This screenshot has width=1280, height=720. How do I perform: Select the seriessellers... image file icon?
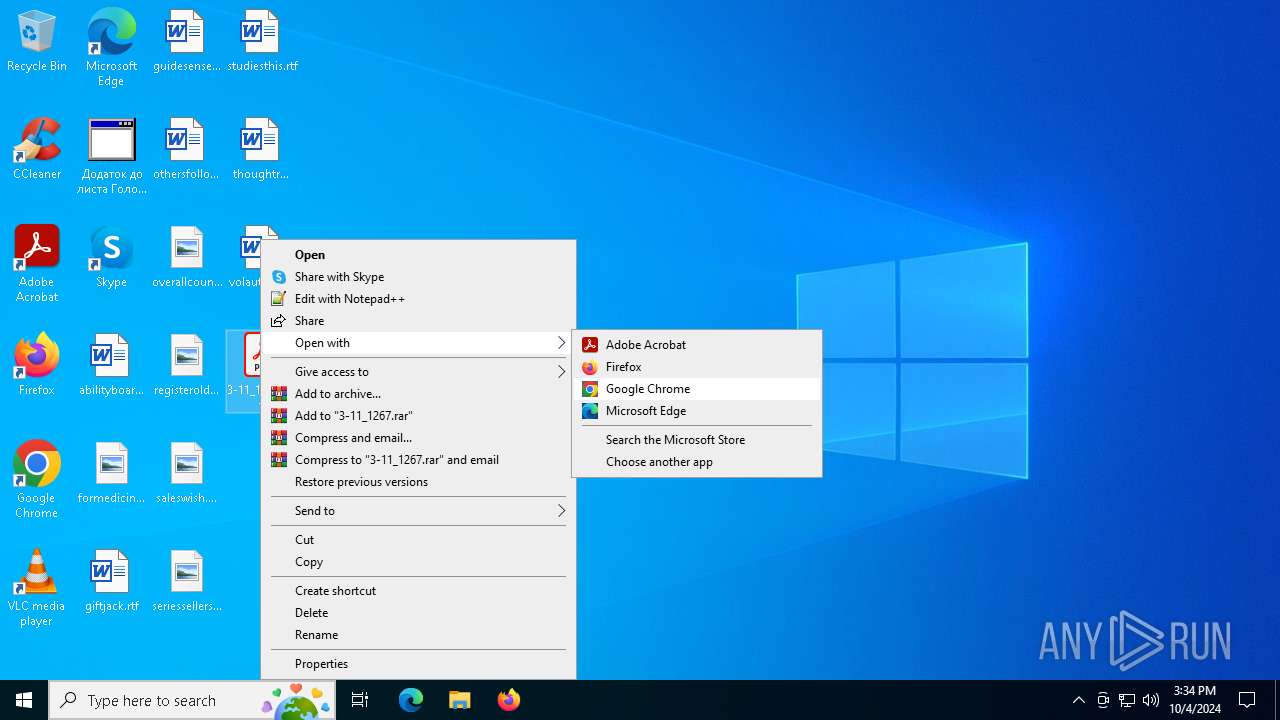(x=187, y=582)
